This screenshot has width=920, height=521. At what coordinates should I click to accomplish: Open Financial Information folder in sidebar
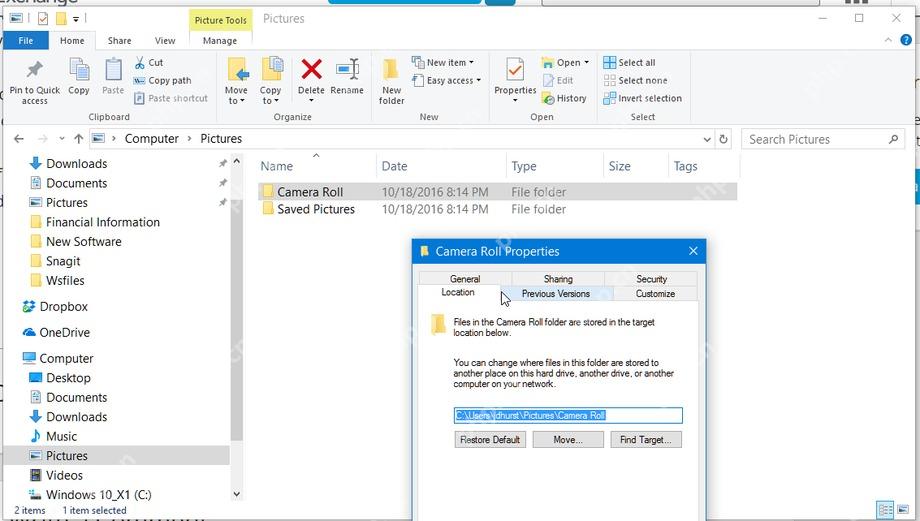(x=103, y=222)
